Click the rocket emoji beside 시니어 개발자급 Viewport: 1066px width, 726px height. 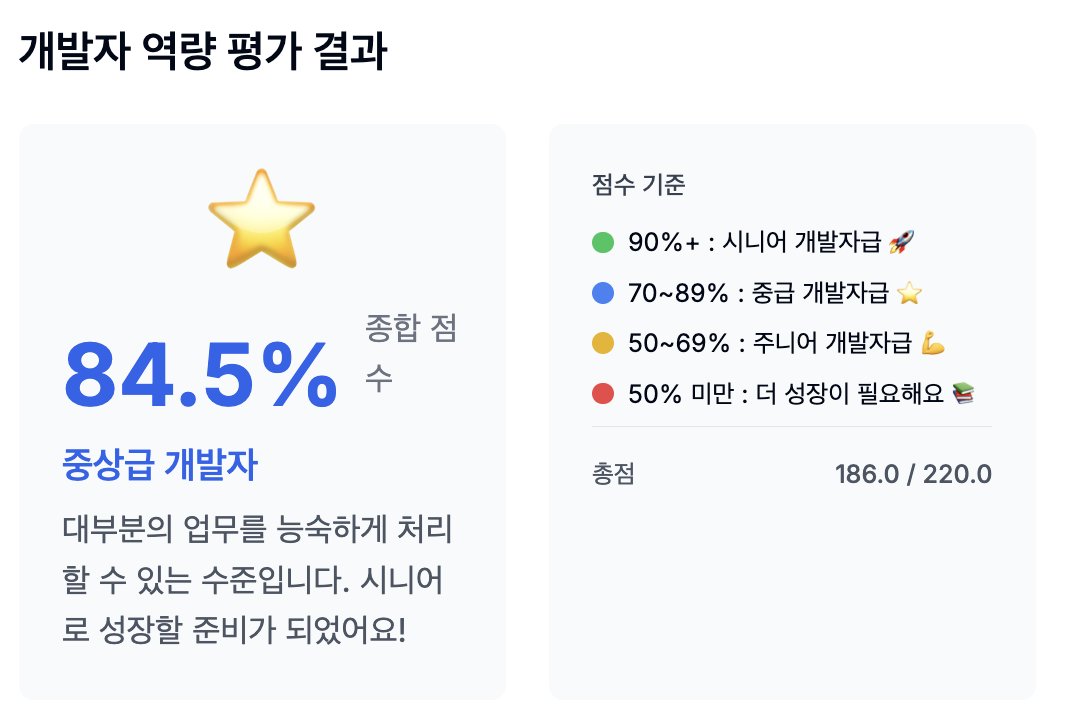pyautogui.click(x=901, y=242)
